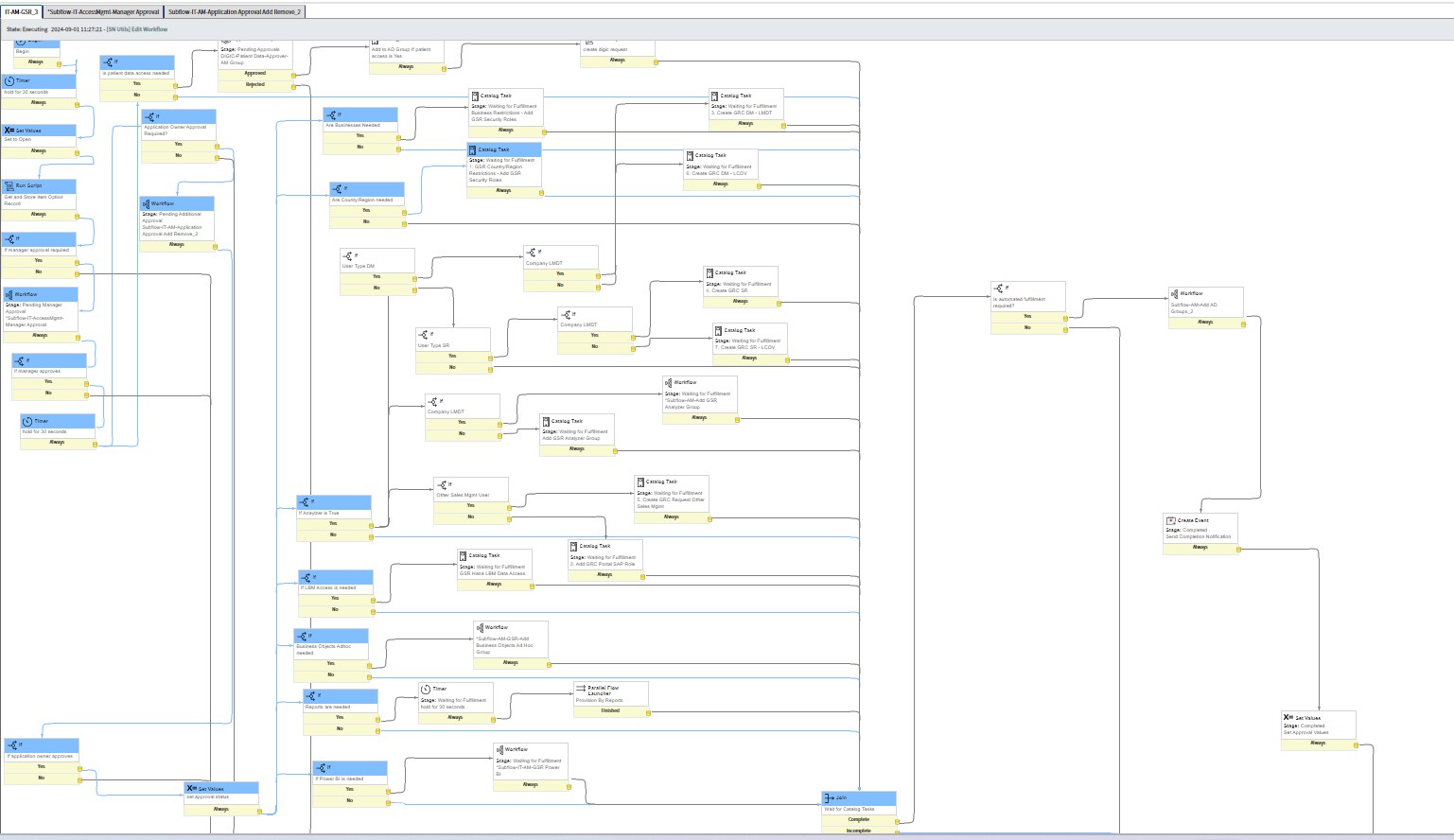Screen dimensions: 1454x840
Task: Click the Timer icon on "hold for 30 seconds" node
Action: click(x=11, y=81)
